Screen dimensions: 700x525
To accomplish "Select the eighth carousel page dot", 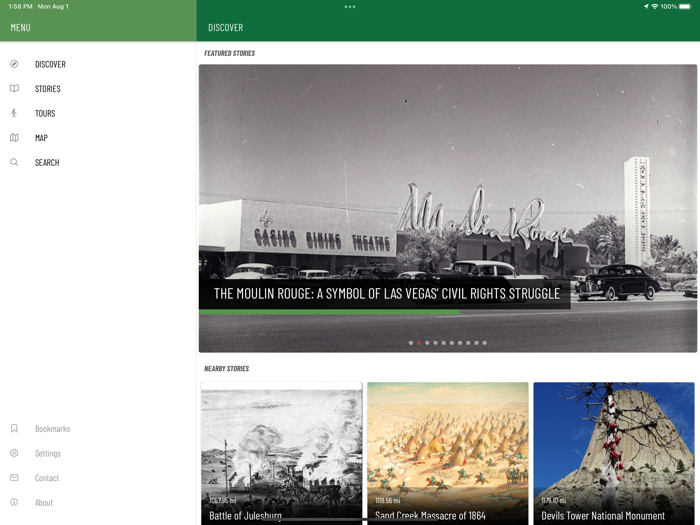I will point(468,343).
